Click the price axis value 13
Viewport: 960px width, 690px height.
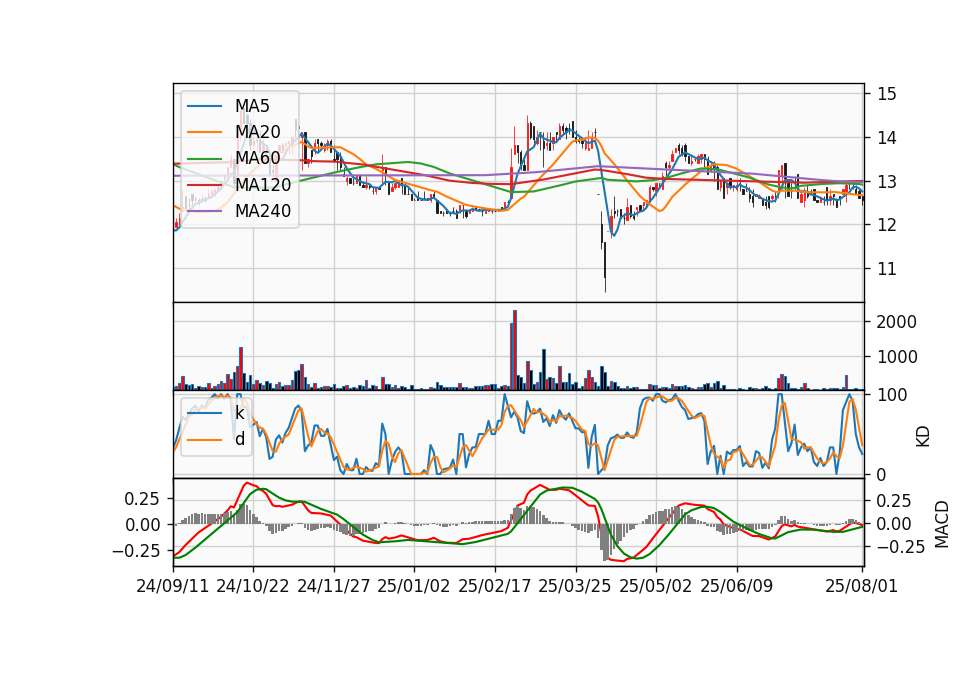pos(887,182)
